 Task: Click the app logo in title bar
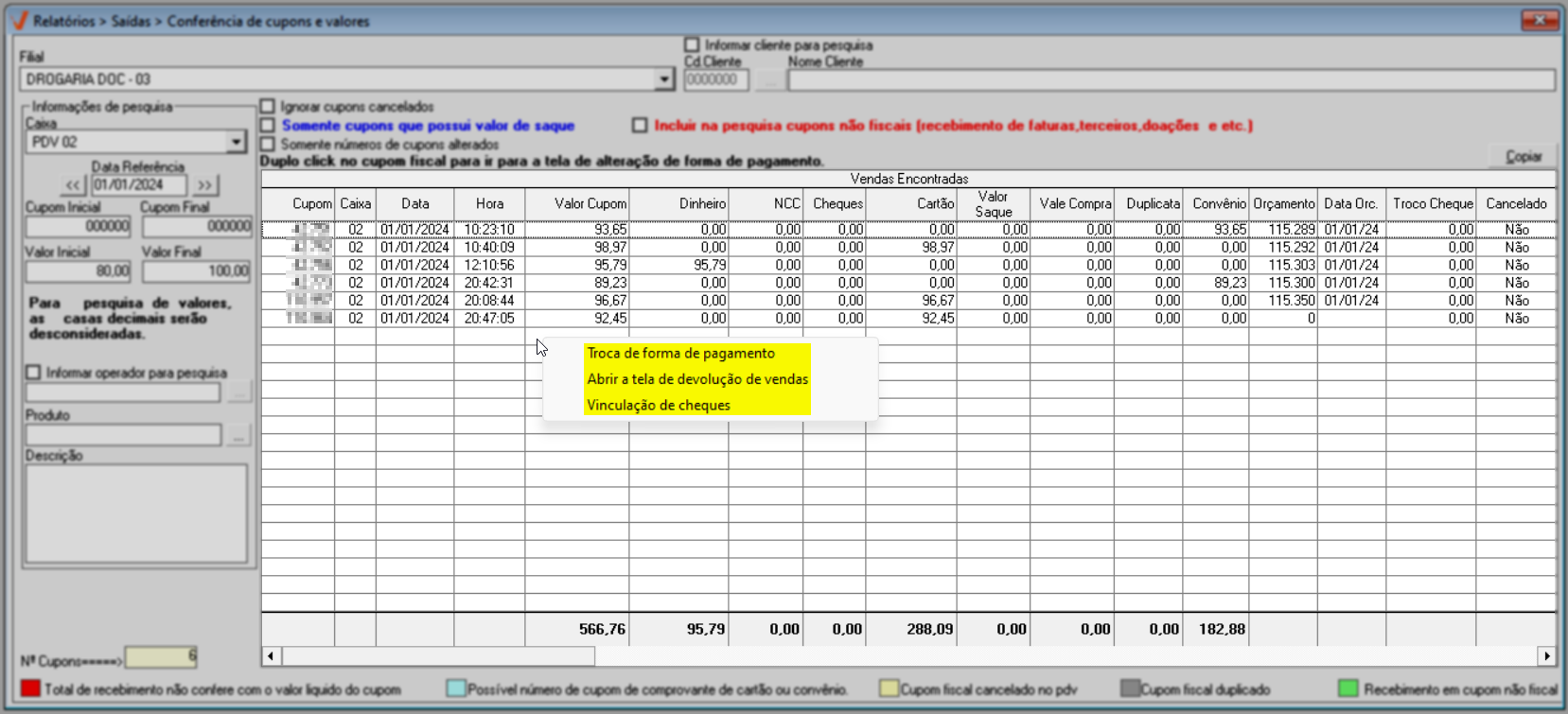point(19,21)
